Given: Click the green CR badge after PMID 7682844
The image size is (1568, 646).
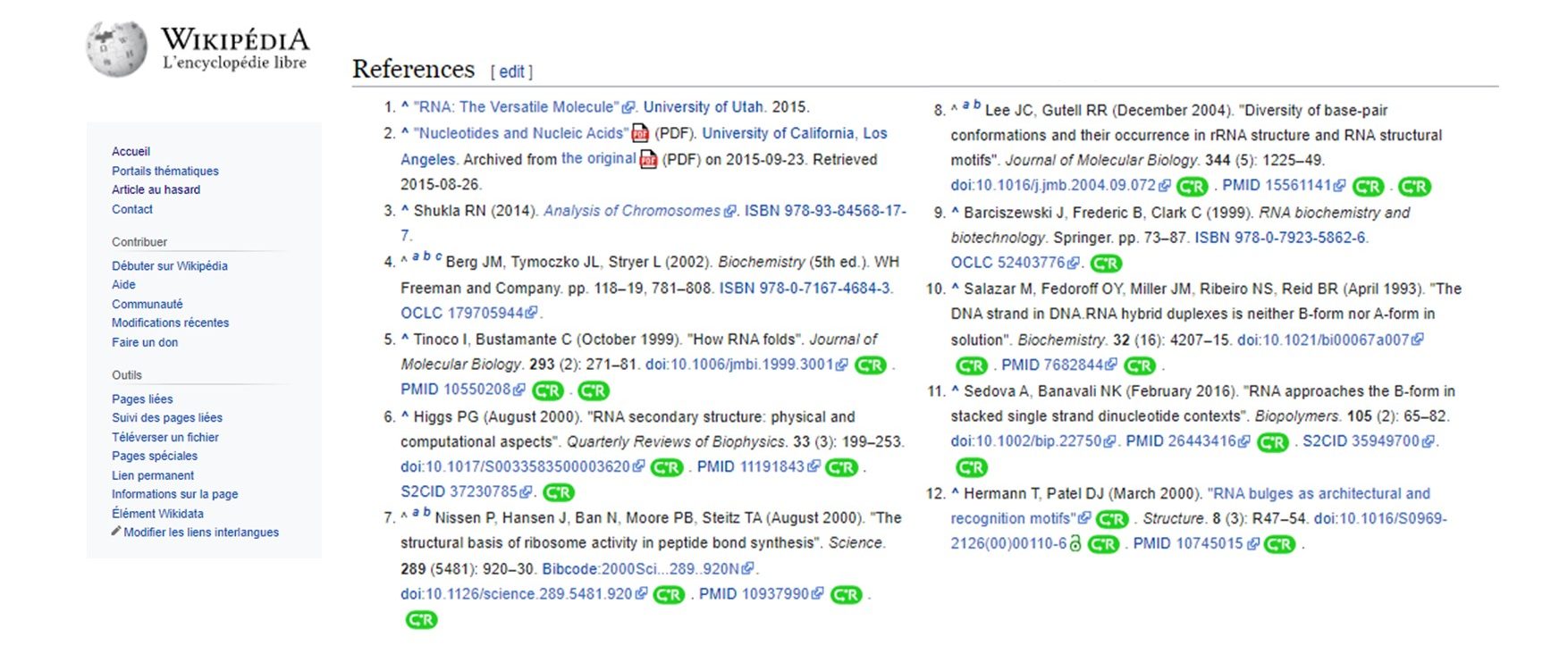Looking at the screenshot, I should click(1139, 365).
